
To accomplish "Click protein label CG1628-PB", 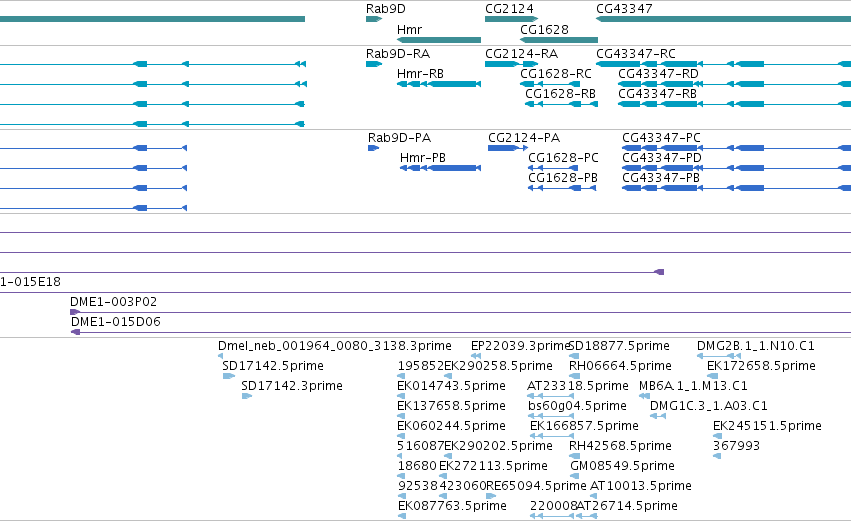I will coord(563,178).
